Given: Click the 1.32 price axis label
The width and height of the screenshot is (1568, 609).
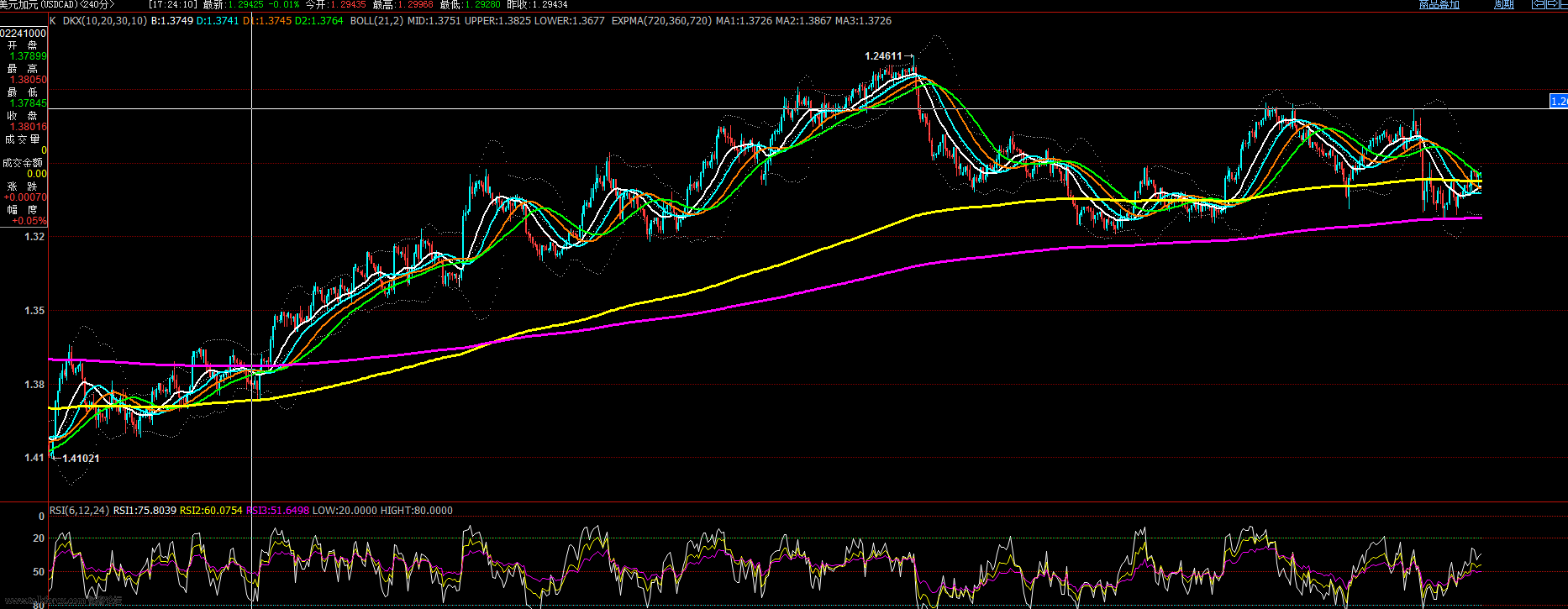Looking at the screenshot, I should 34,237.
